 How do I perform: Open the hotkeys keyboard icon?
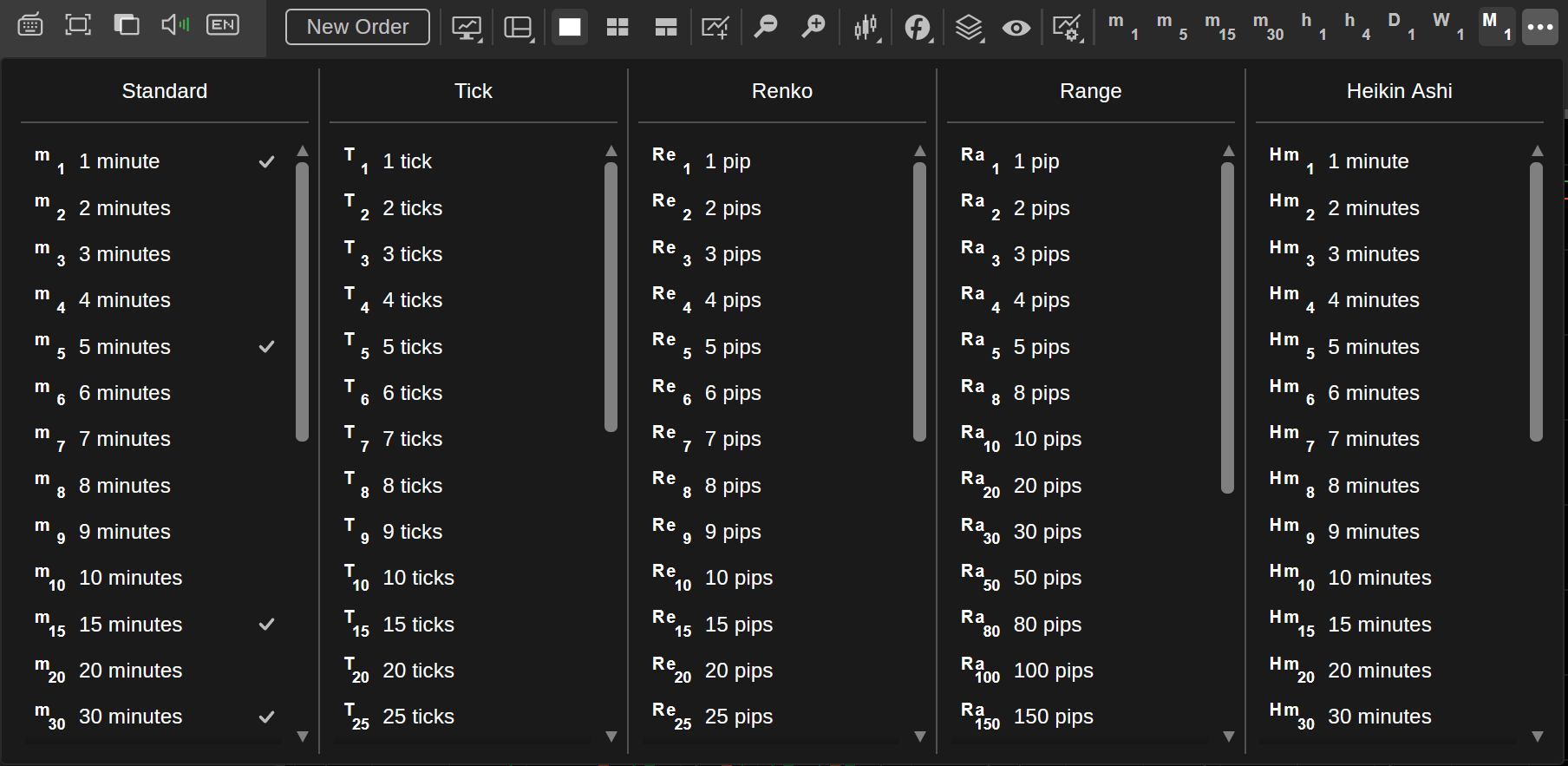30,26
